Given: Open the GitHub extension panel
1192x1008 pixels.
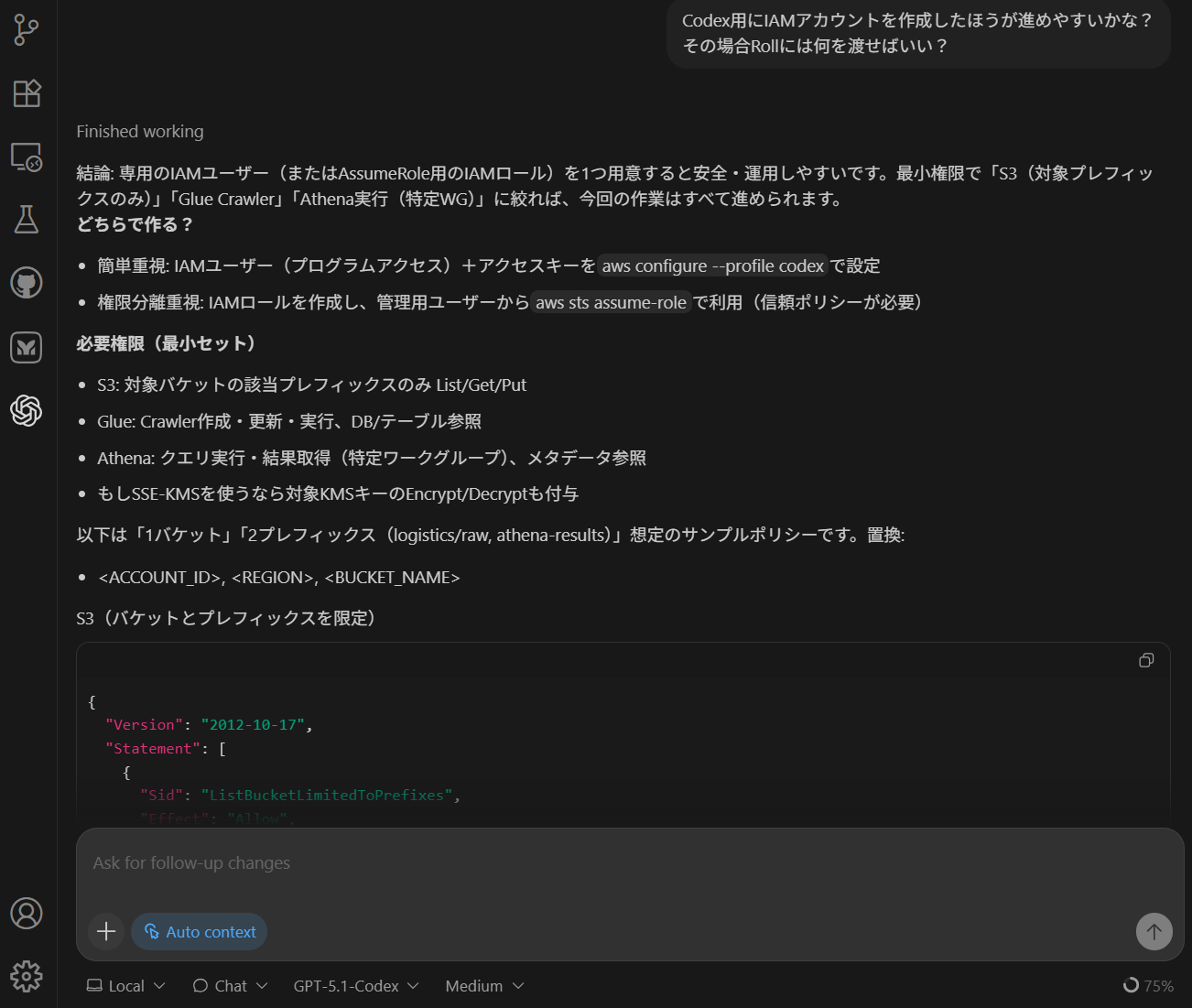Looking at the screenshot, I should [x=27, y=284].
